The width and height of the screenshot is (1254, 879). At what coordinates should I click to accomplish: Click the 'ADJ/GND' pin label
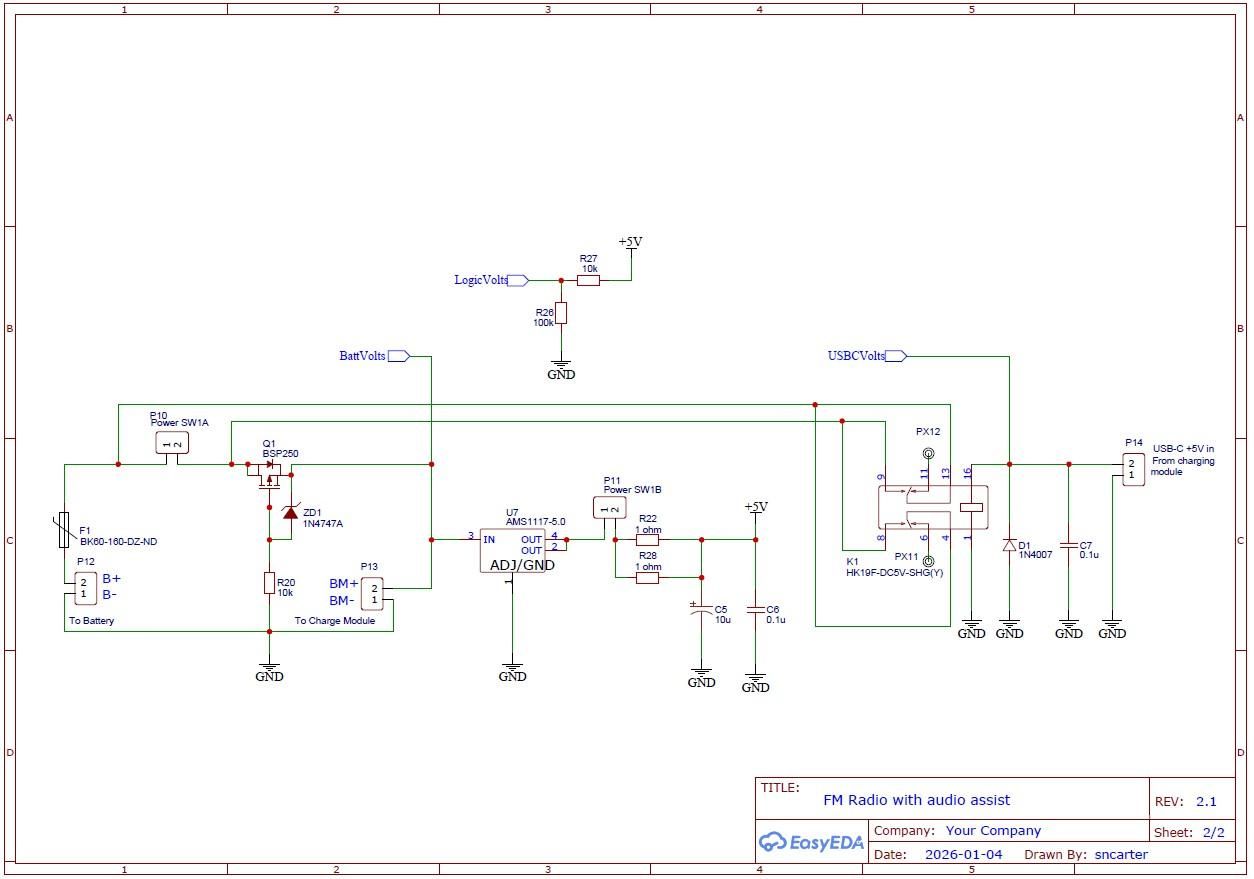point(522,565)
